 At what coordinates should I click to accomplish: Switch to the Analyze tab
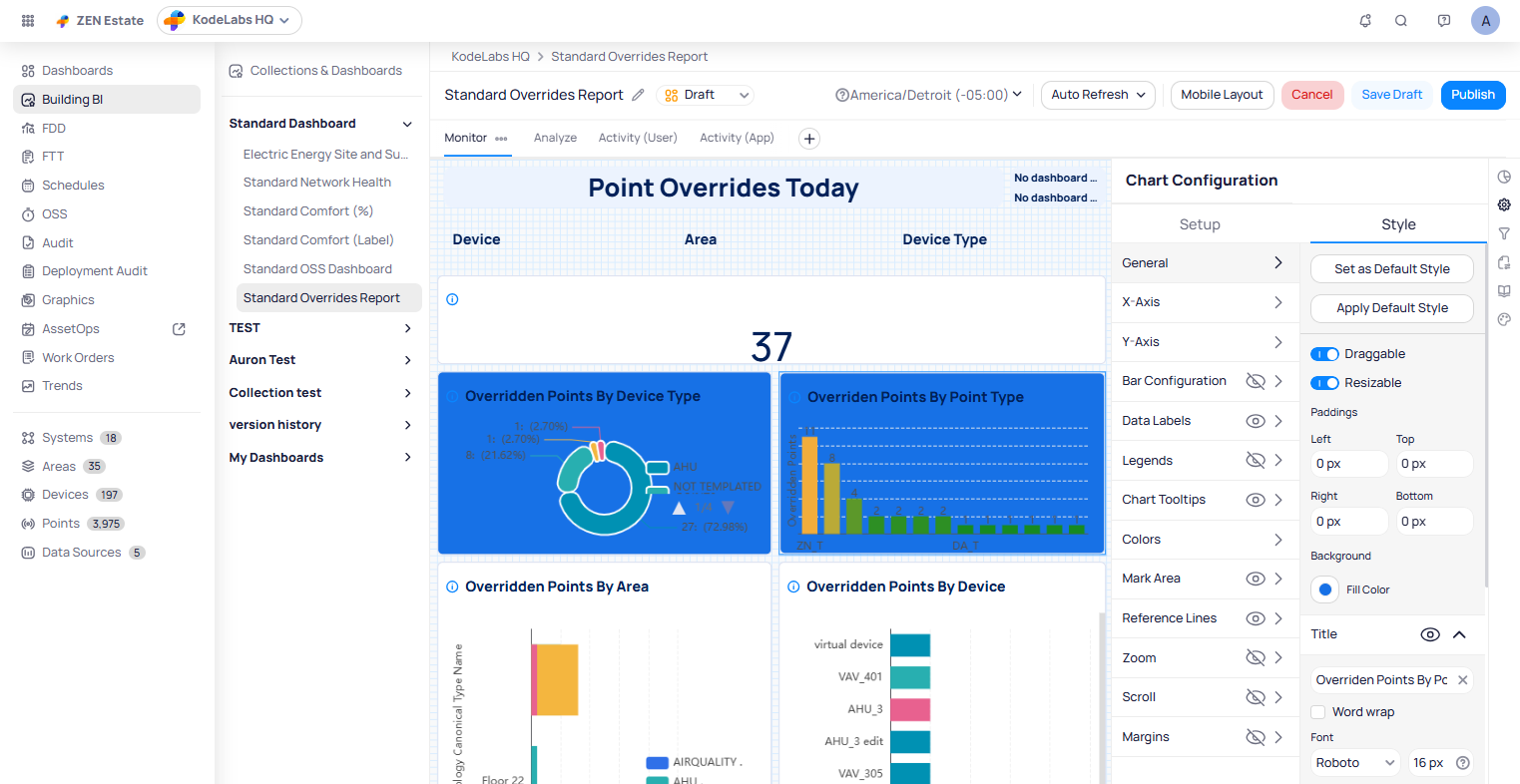point(555,138)
